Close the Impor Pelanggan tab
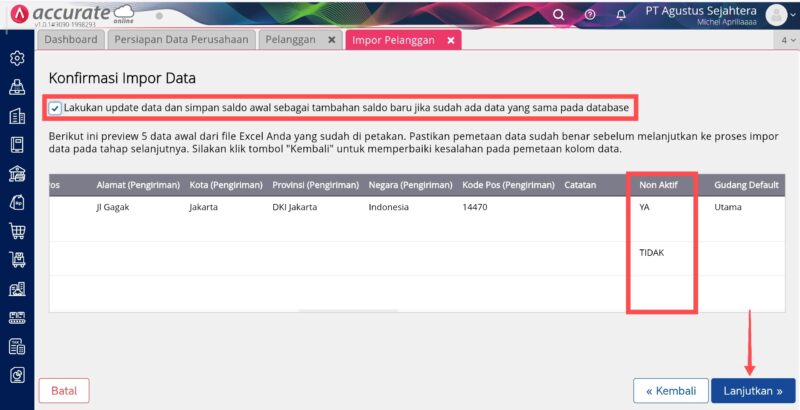This screenshot has width=800, height=410. pyautogui.click(x=451, y=40)
